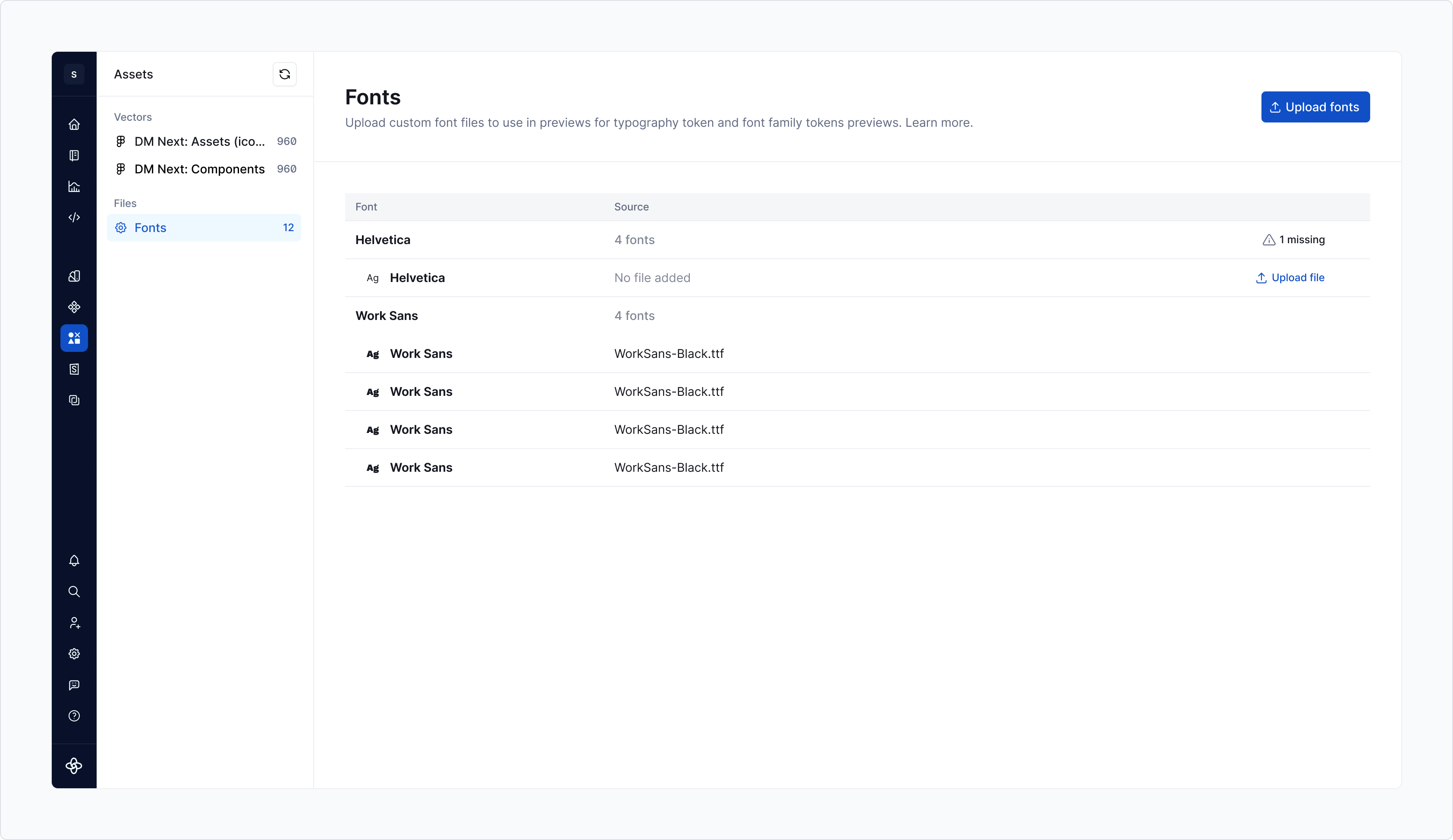Select DM Next: Components under Vectors
The image size is (1453, 840).
199,169
